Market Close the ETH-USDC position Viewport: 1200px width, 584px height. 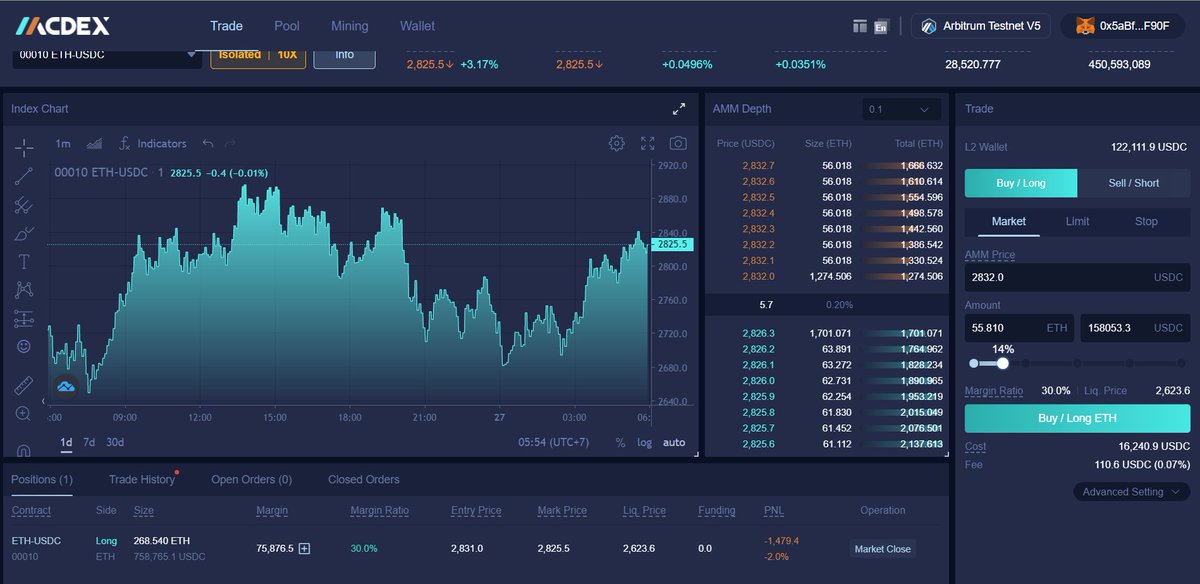pos(882,548)
